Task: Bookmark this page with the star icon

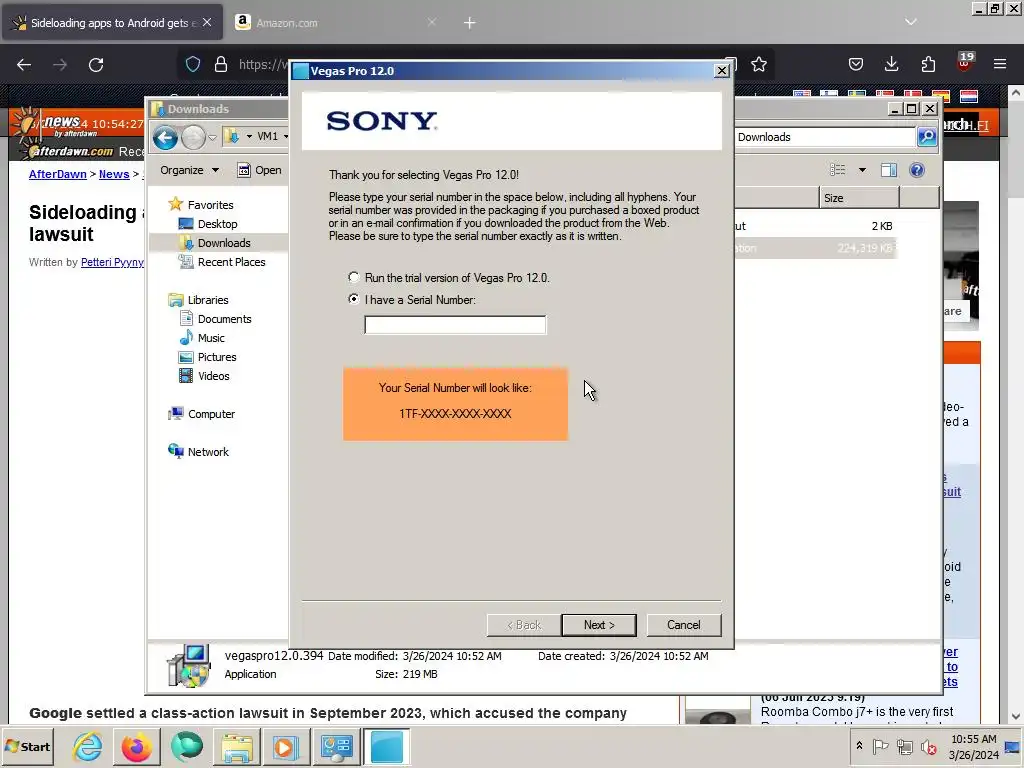Action: pos(759,64)
